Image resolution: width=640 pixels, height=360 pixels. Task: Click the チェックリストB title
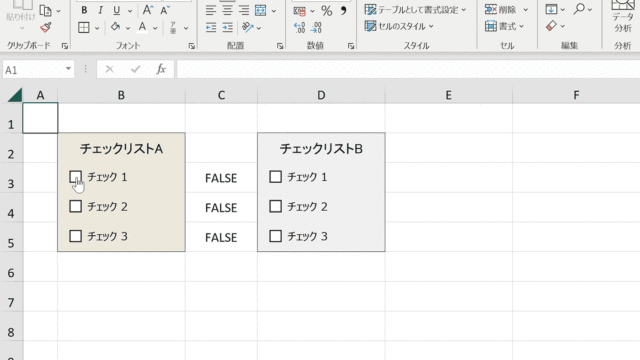click(x=321, y=149)
